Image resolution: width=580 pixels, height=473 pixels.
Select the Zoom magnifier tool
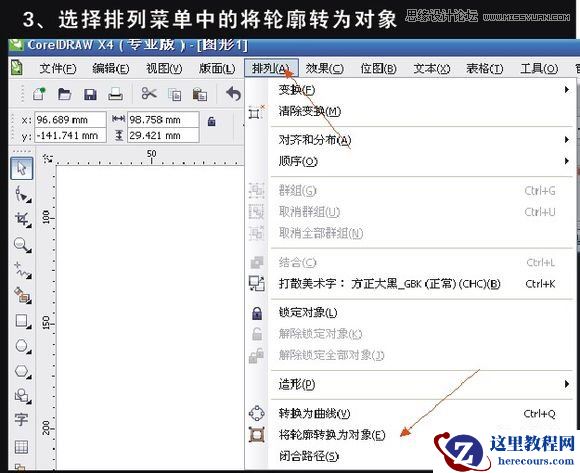pos(22,244)
